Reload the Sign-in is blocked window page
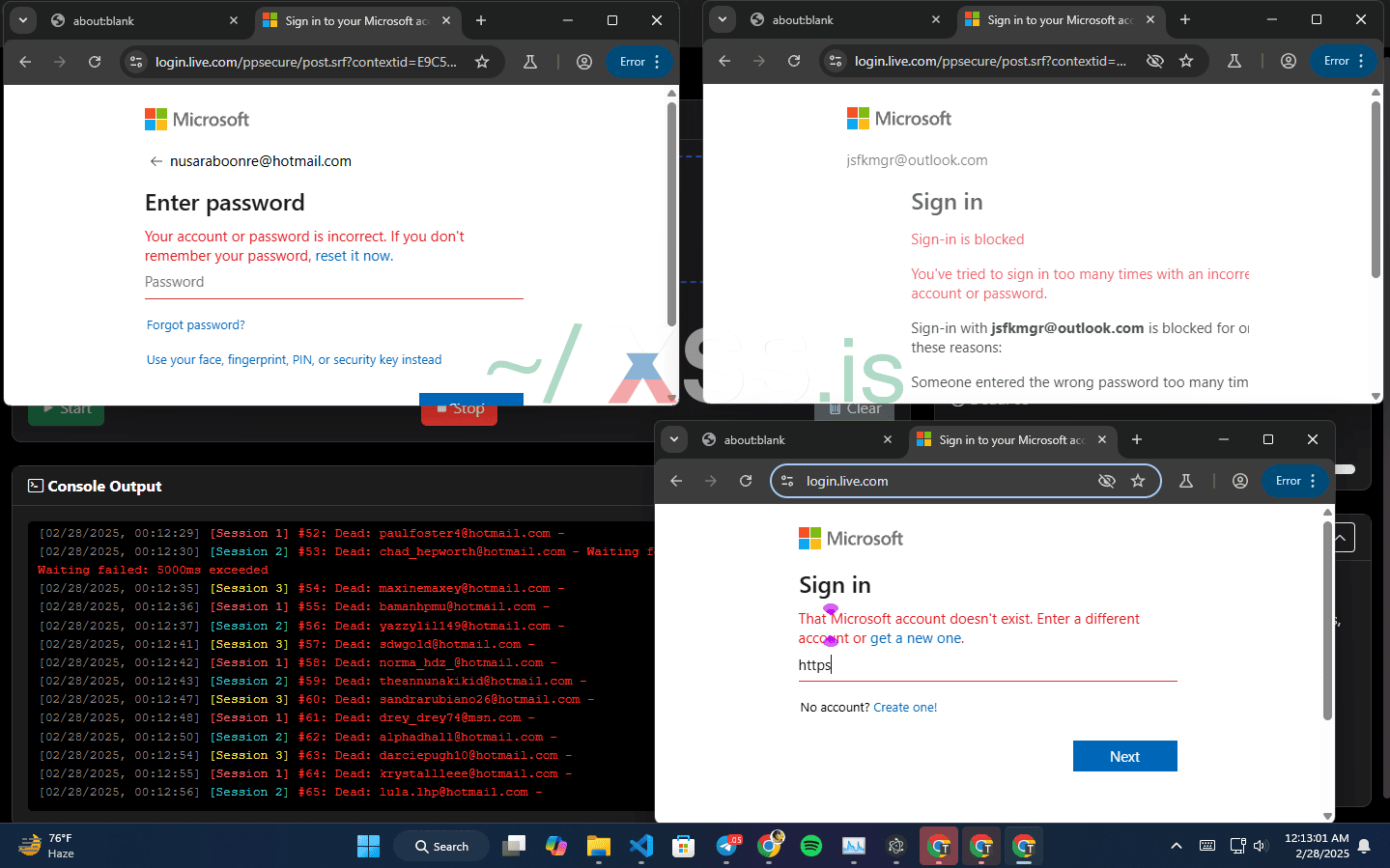The height and width of the screenshot is (868, 1390). (794, 61)
